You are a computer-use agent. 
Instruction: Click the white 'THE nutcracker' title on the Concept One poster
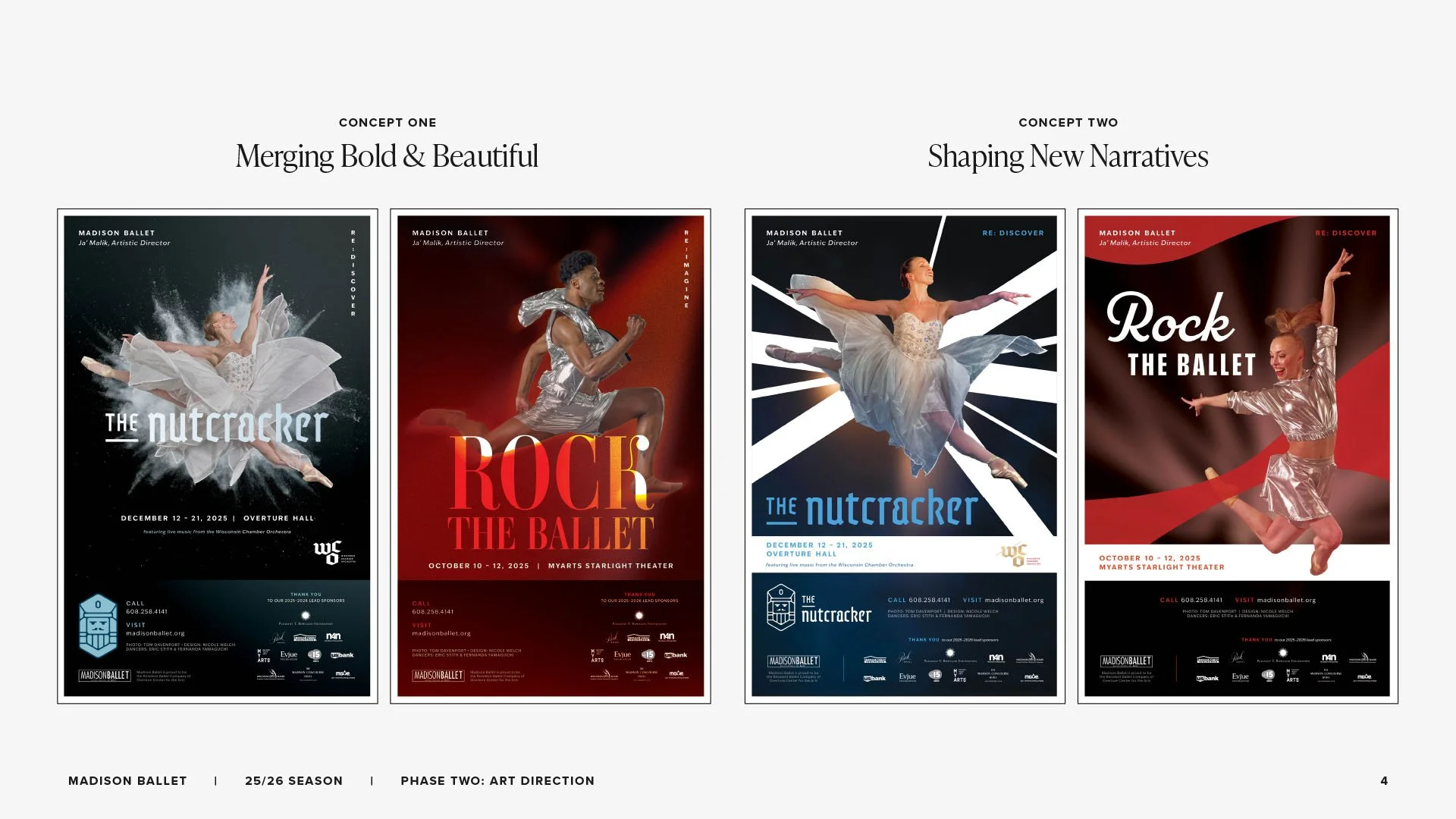216,425
